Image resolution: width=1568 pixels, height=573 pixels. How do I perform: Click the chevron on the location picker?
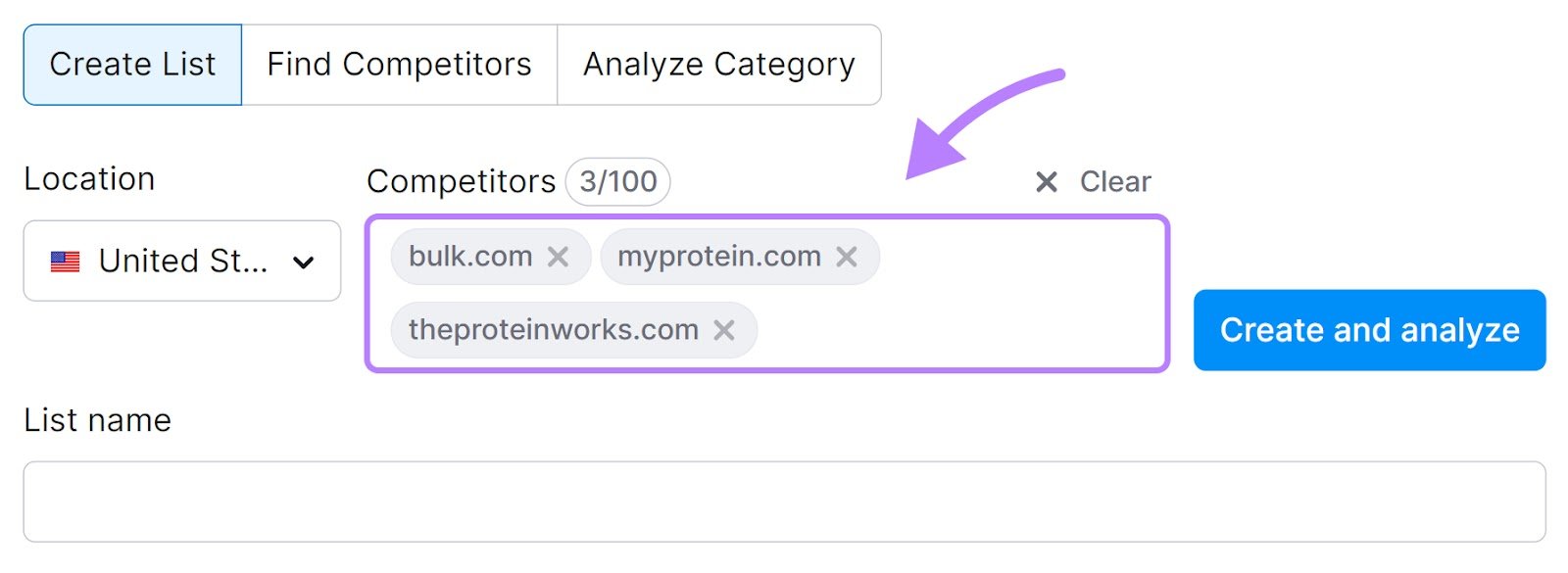pos(304,261)
